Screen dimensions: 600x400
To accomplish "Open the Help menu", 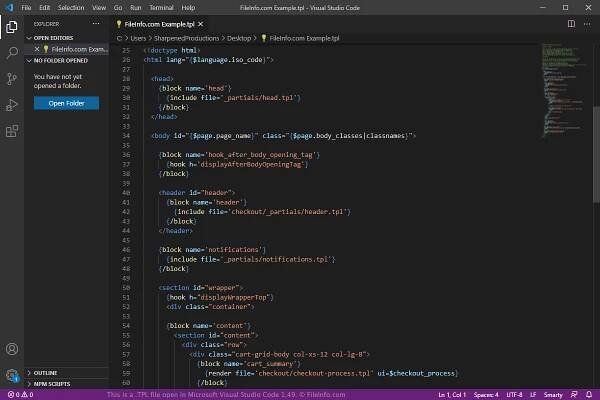I will tap(188, 8).
